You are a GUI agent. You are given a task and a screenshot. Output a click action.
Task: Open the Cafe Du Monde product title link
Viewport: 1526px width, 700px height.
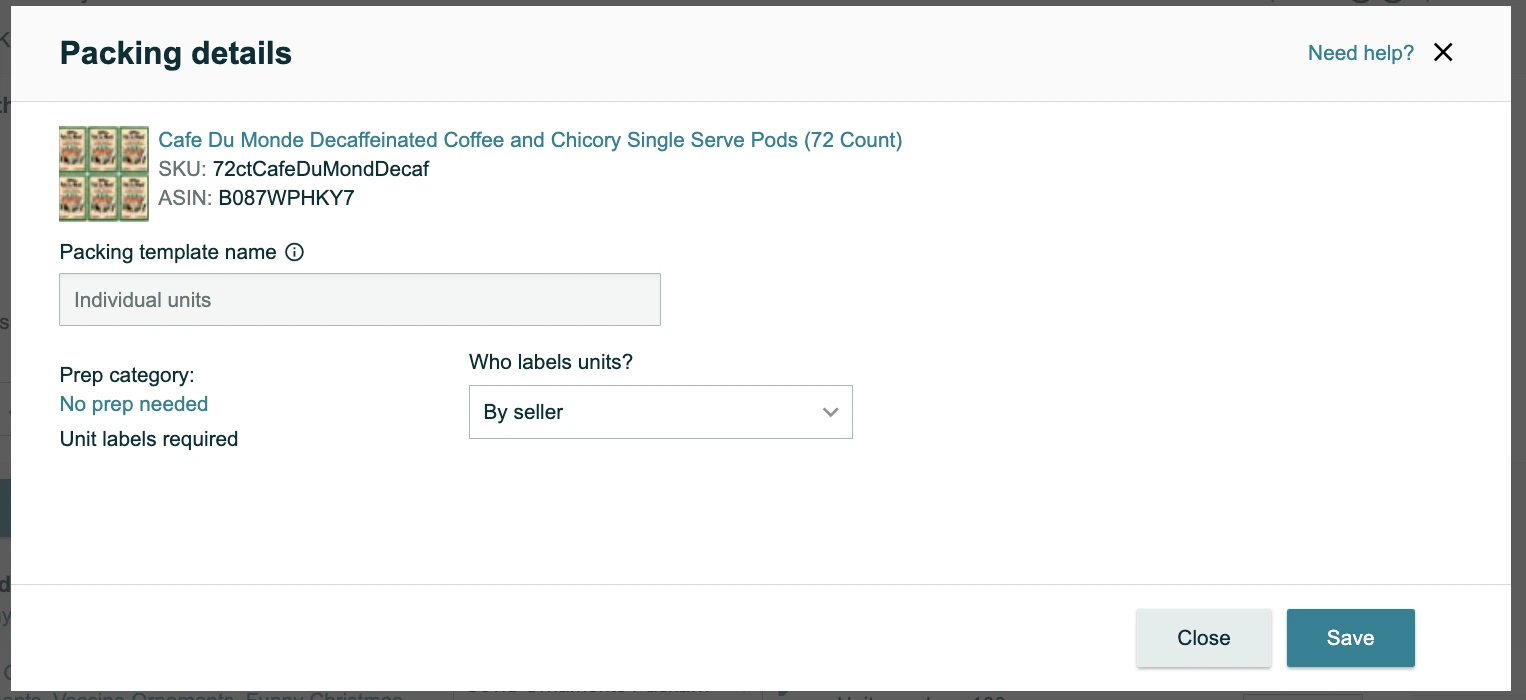530,140
